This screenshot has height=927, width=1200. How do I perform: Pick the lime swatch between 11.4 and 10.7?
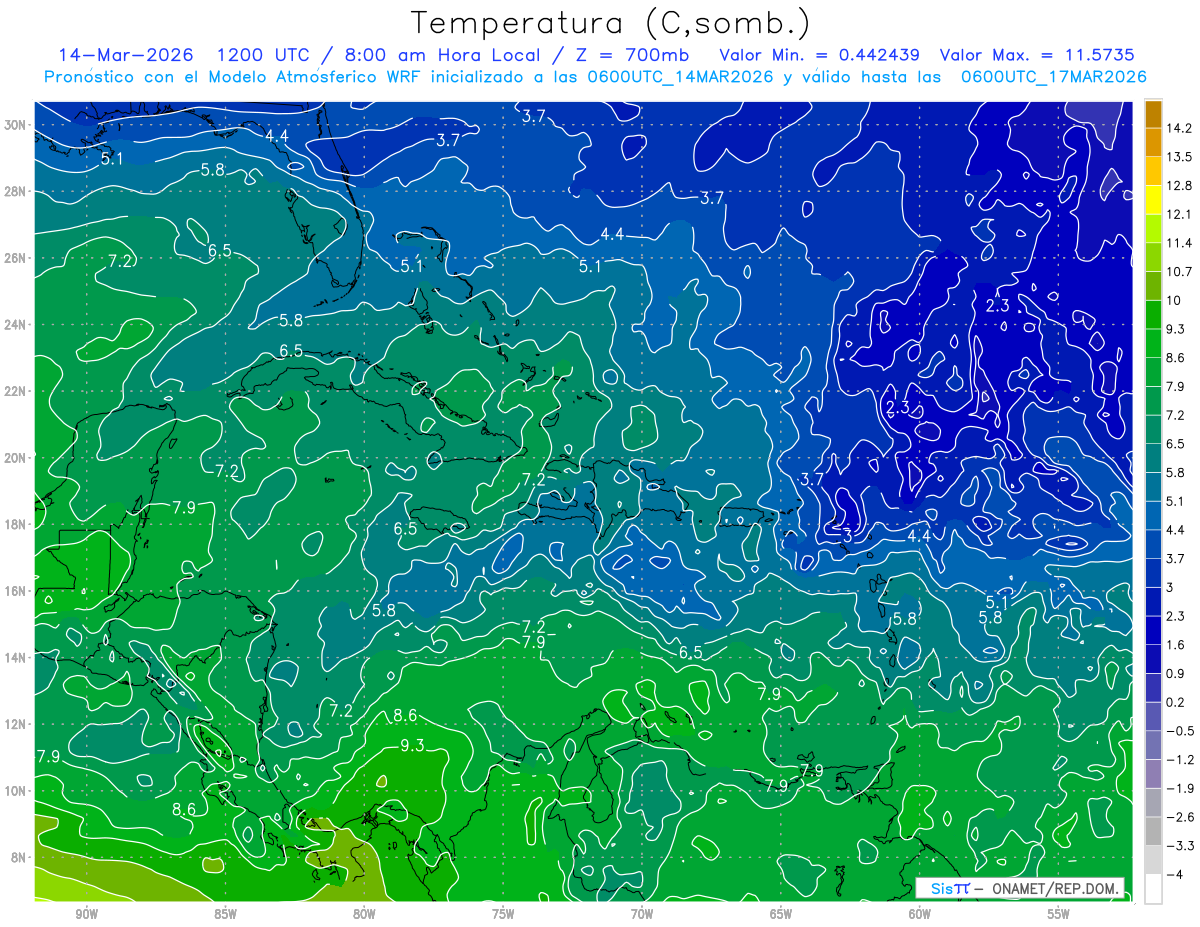1153,257
